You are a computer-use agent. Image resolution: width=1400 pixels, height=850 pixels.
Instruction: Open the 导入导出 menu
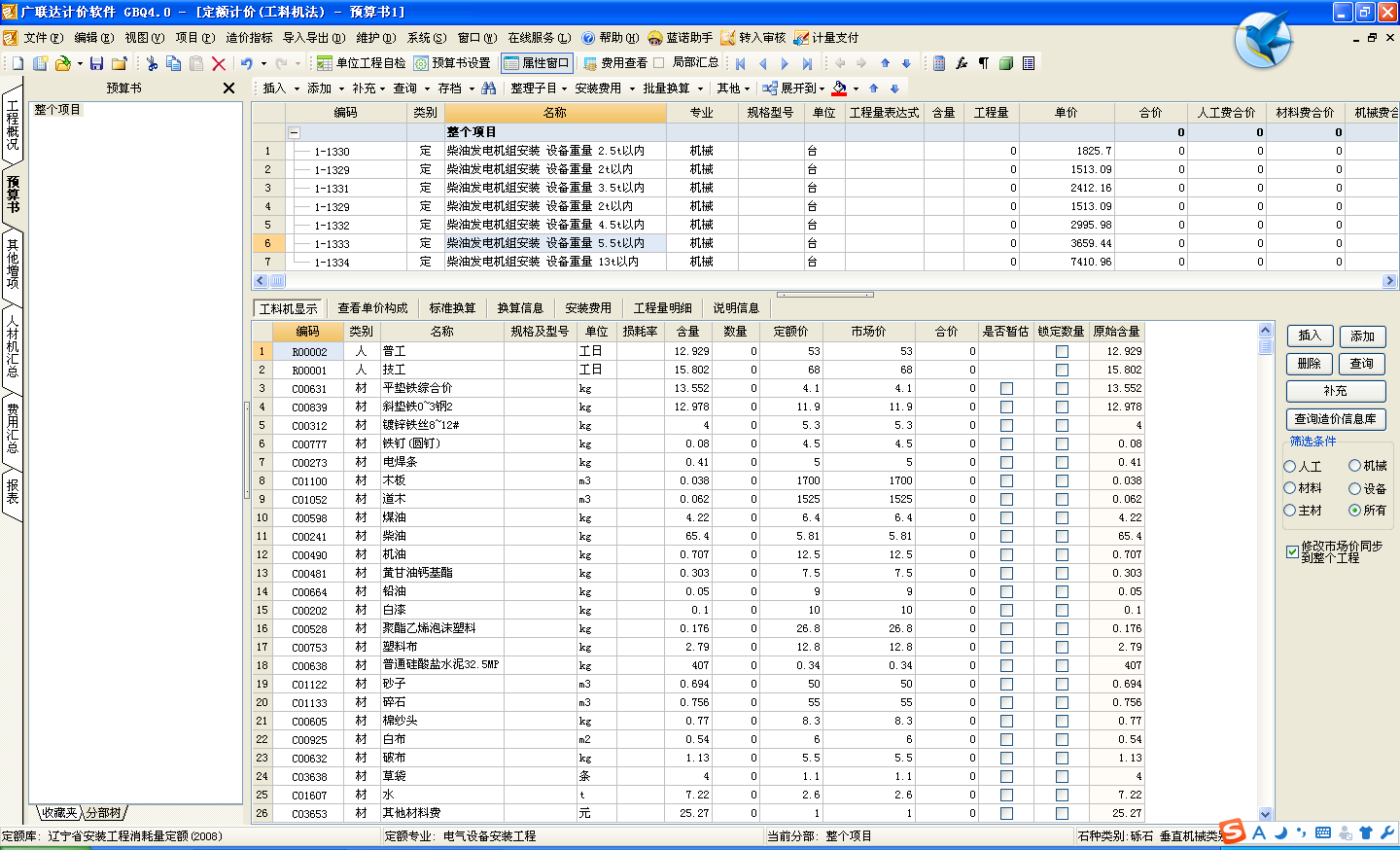pos(314,38)
